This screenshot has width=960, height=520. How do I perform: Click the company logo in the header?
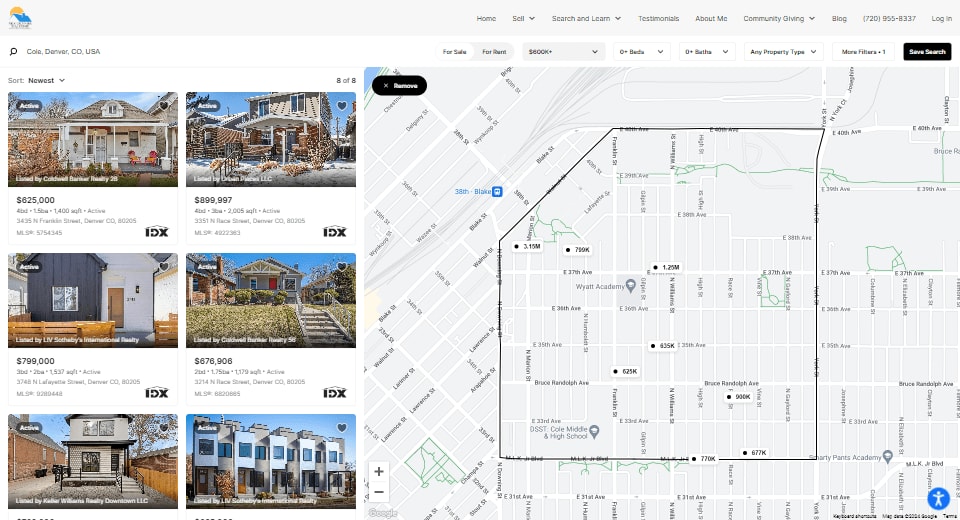point(20,18)
